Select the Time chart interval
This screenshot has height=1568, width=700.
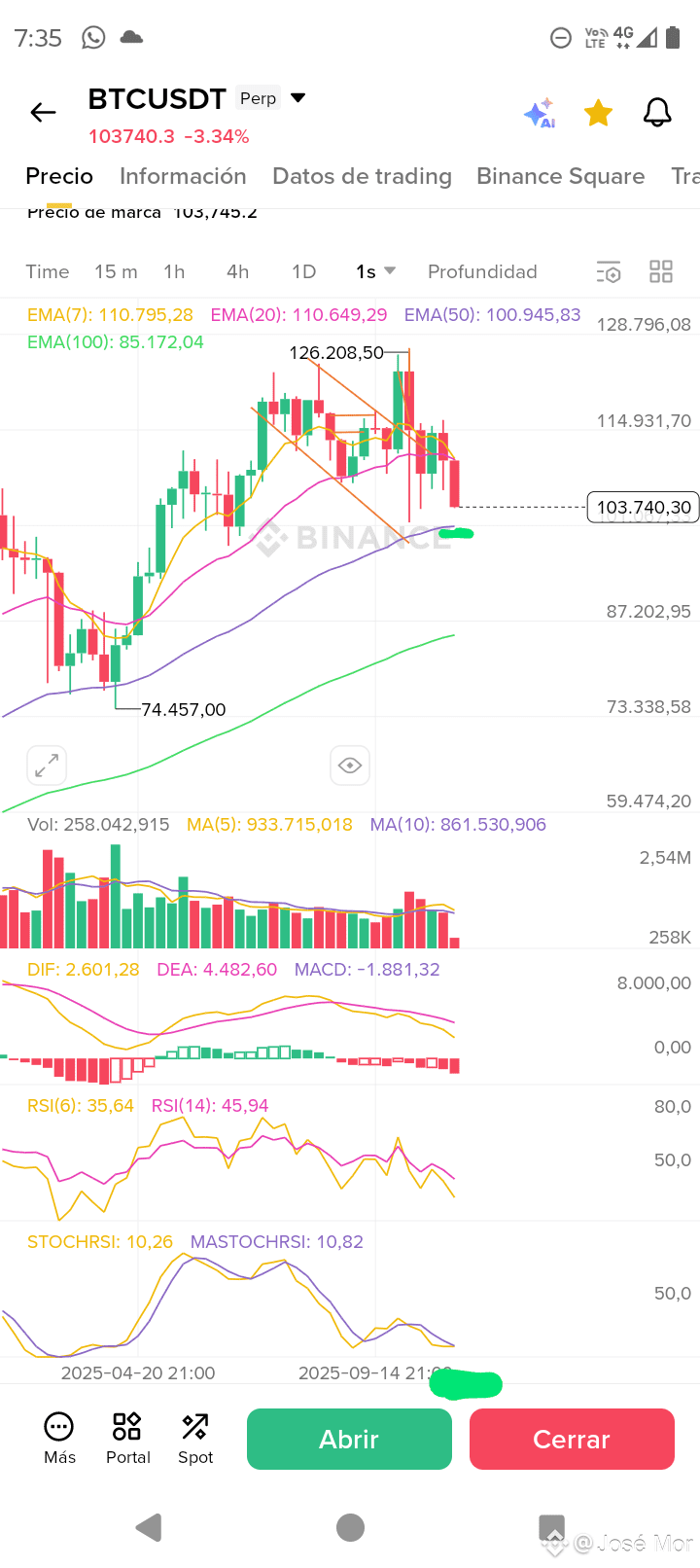point(48,271)
